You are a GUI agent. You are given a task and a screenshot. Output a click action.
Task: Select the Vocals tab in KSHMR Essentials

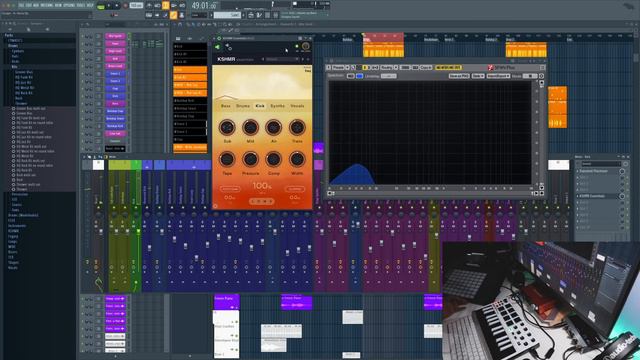click(x=297, y=106)
